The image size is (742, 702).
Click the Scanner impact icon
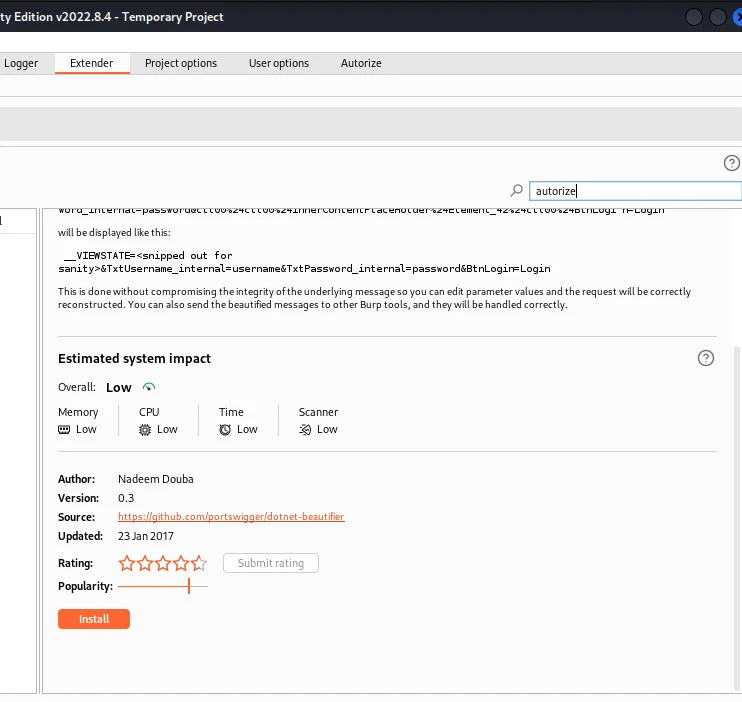point(305,429)
